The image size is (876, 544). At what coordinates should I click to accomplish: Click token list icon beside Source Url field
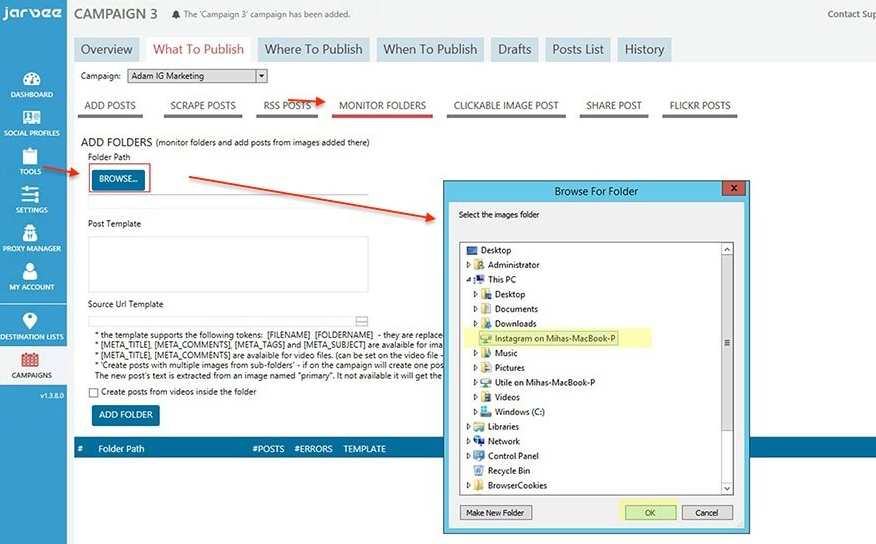(x=362, y=321)
